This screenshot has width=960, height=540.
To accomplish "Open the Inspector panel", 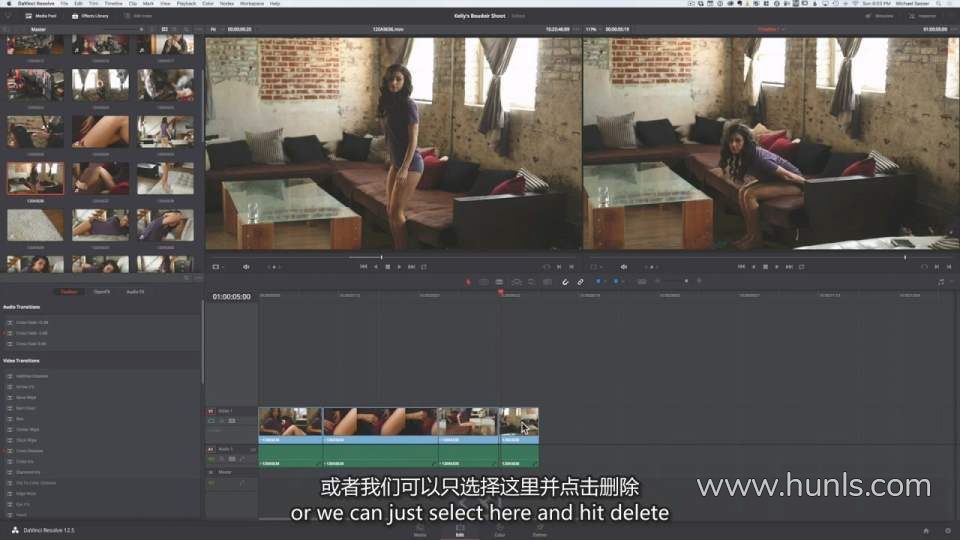I will tap(923, 16).
